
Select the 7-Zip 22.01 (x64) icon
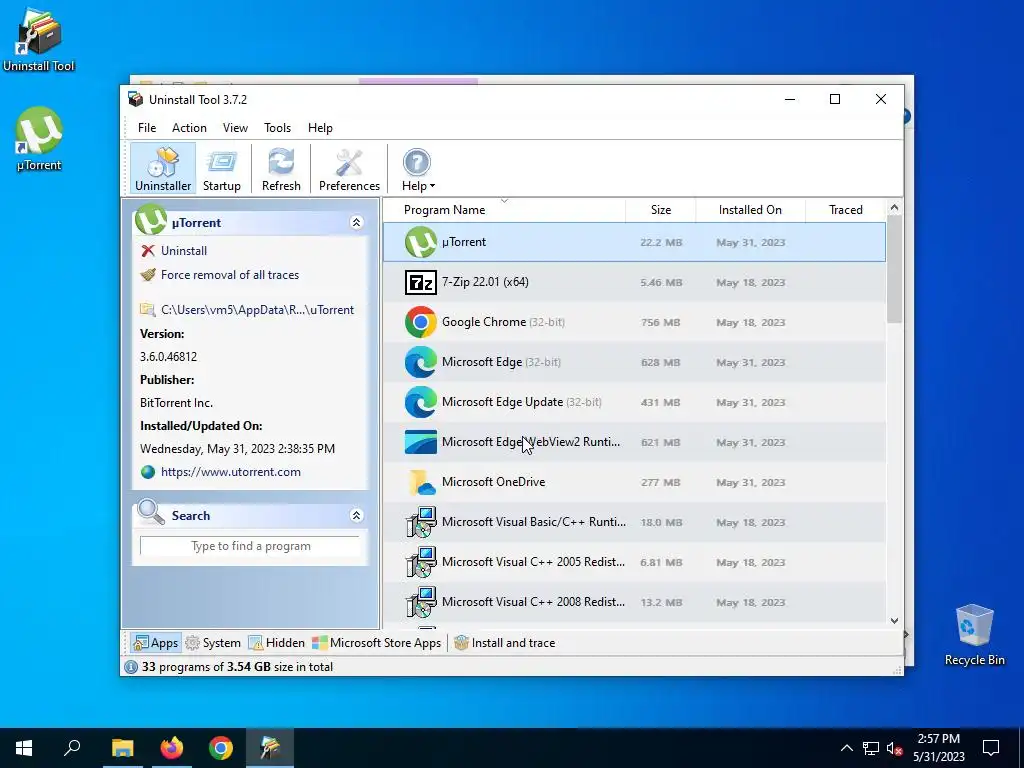pyautogui.click(x=421, y=282)
